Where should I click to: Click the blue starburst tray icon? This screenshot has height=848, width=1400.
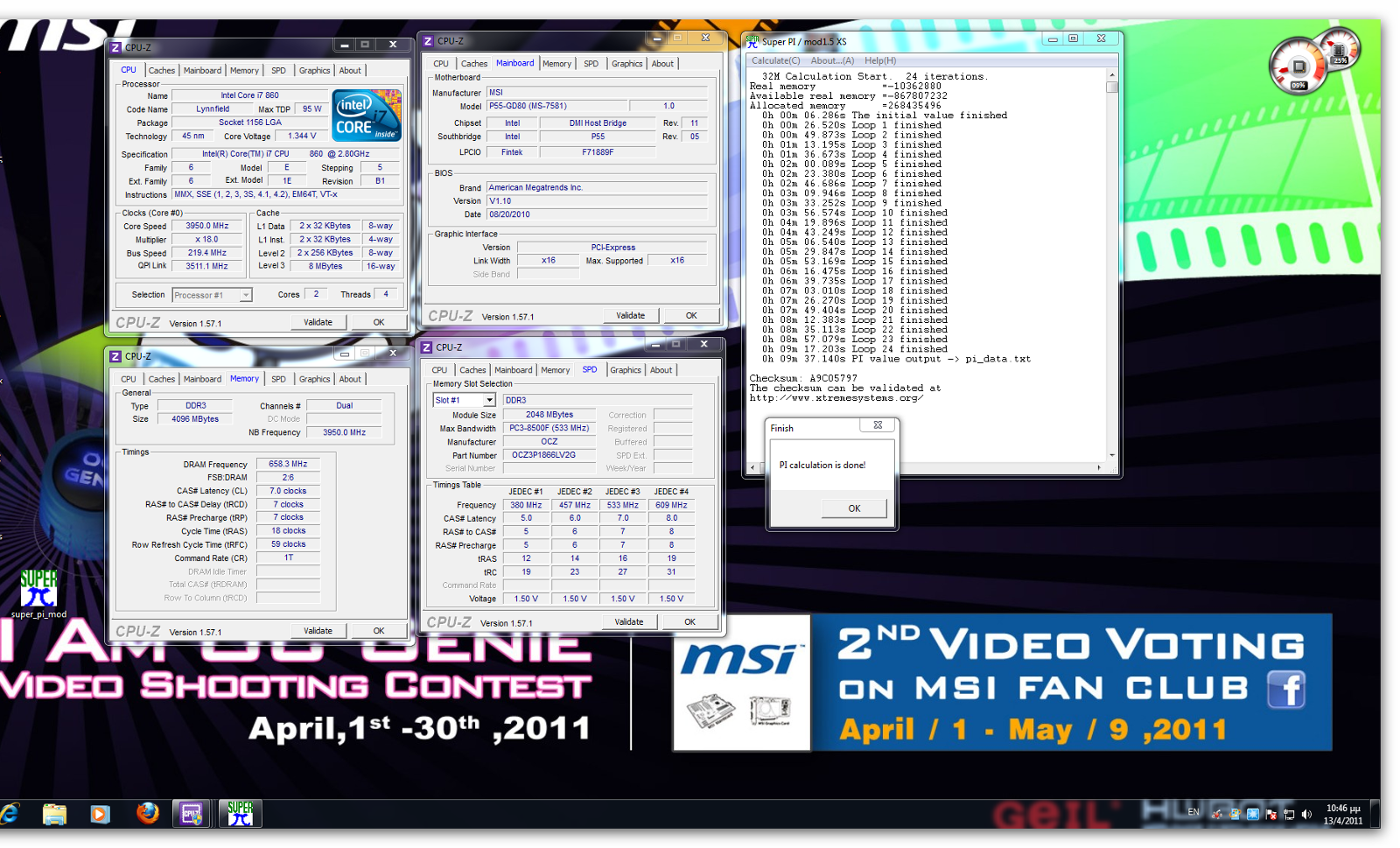(x=1253, y=814)
